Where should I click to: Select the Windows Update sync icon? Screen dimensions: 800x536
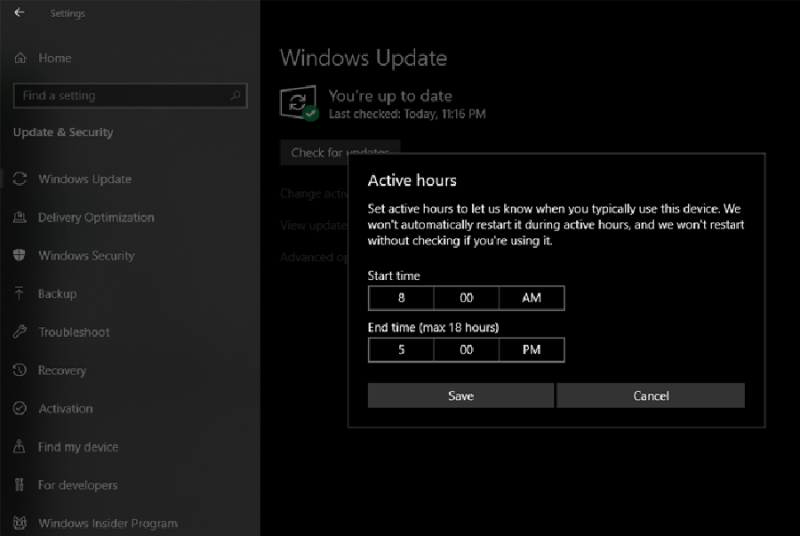[20, 179]
